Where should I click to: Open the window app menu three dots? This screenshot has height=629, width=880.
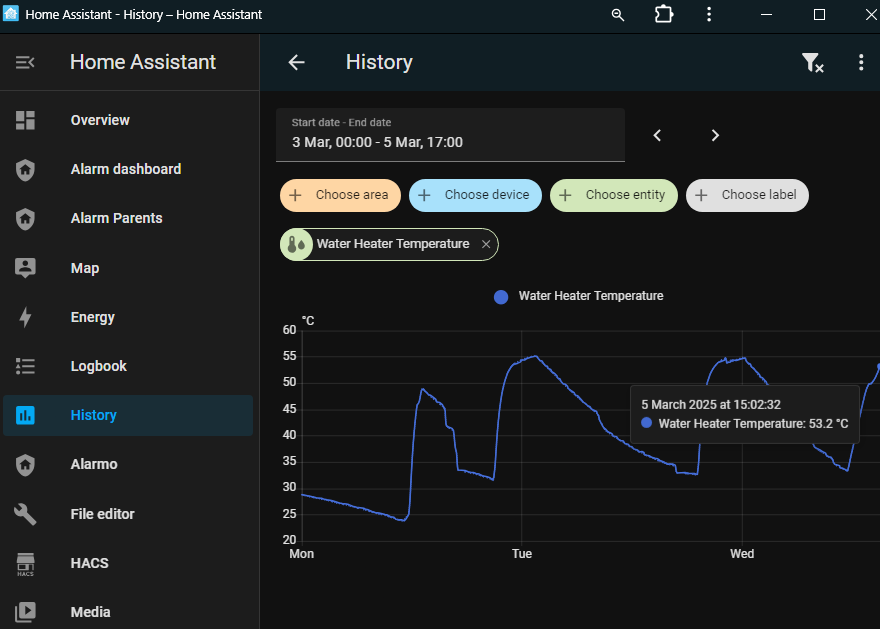[709, 15]
